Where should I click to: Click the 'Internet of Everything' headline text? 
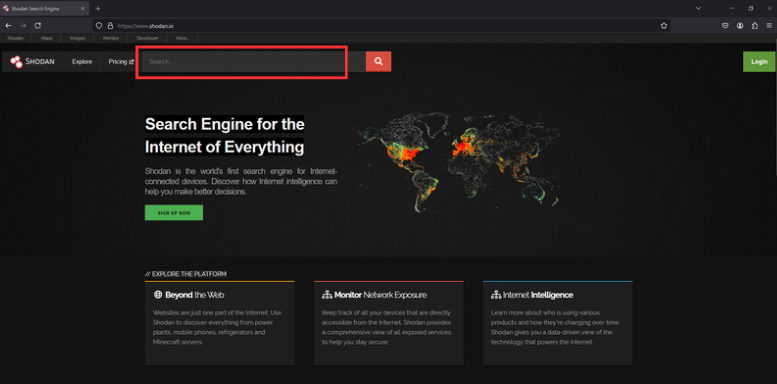224,147
